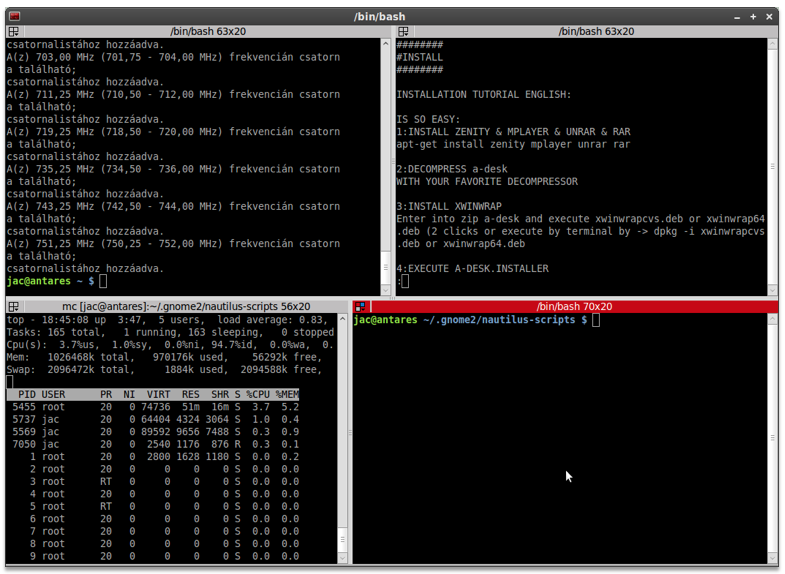
Task: Click the prompt 'jac@antares ~ $' in top-left pane
Action: 50,281
